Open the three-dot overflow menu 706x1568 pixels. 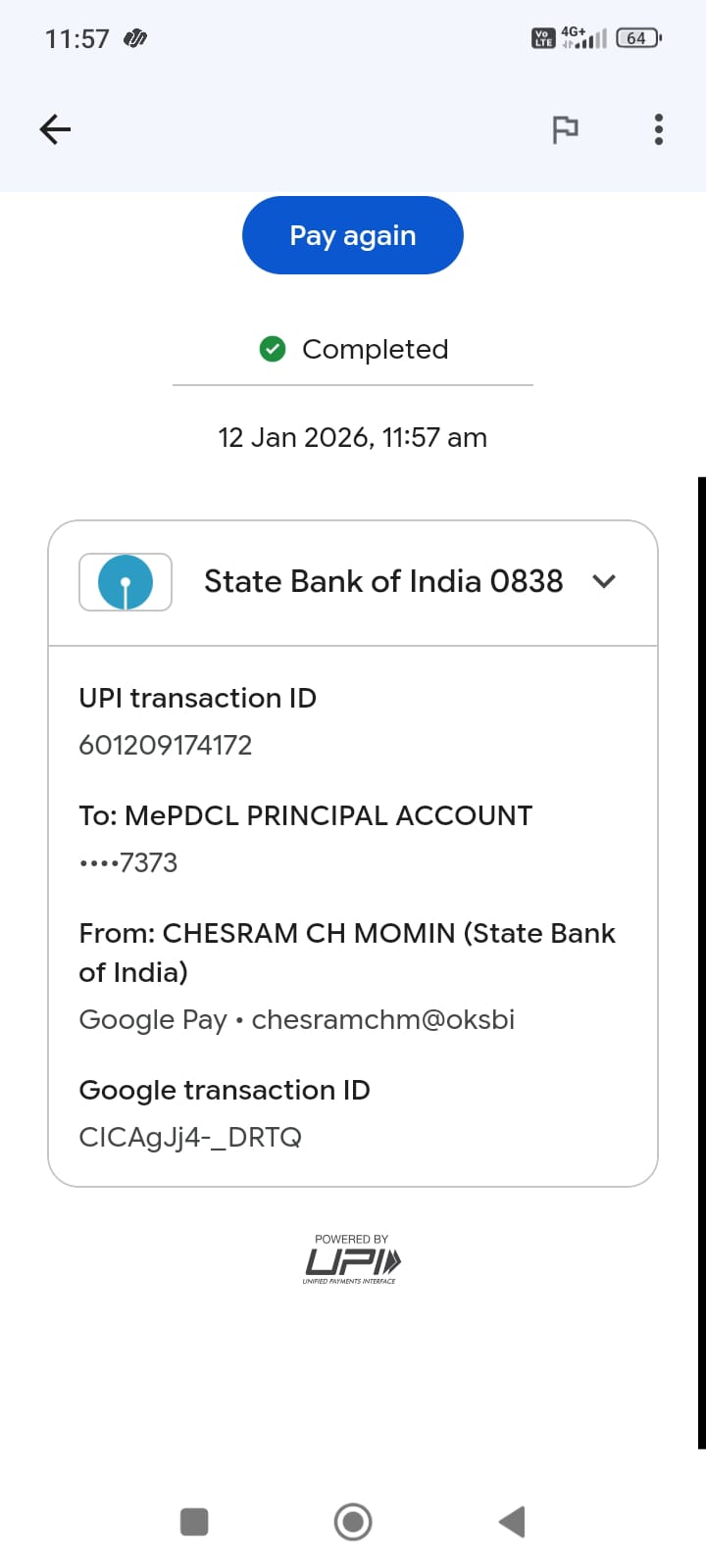point(658,129)
